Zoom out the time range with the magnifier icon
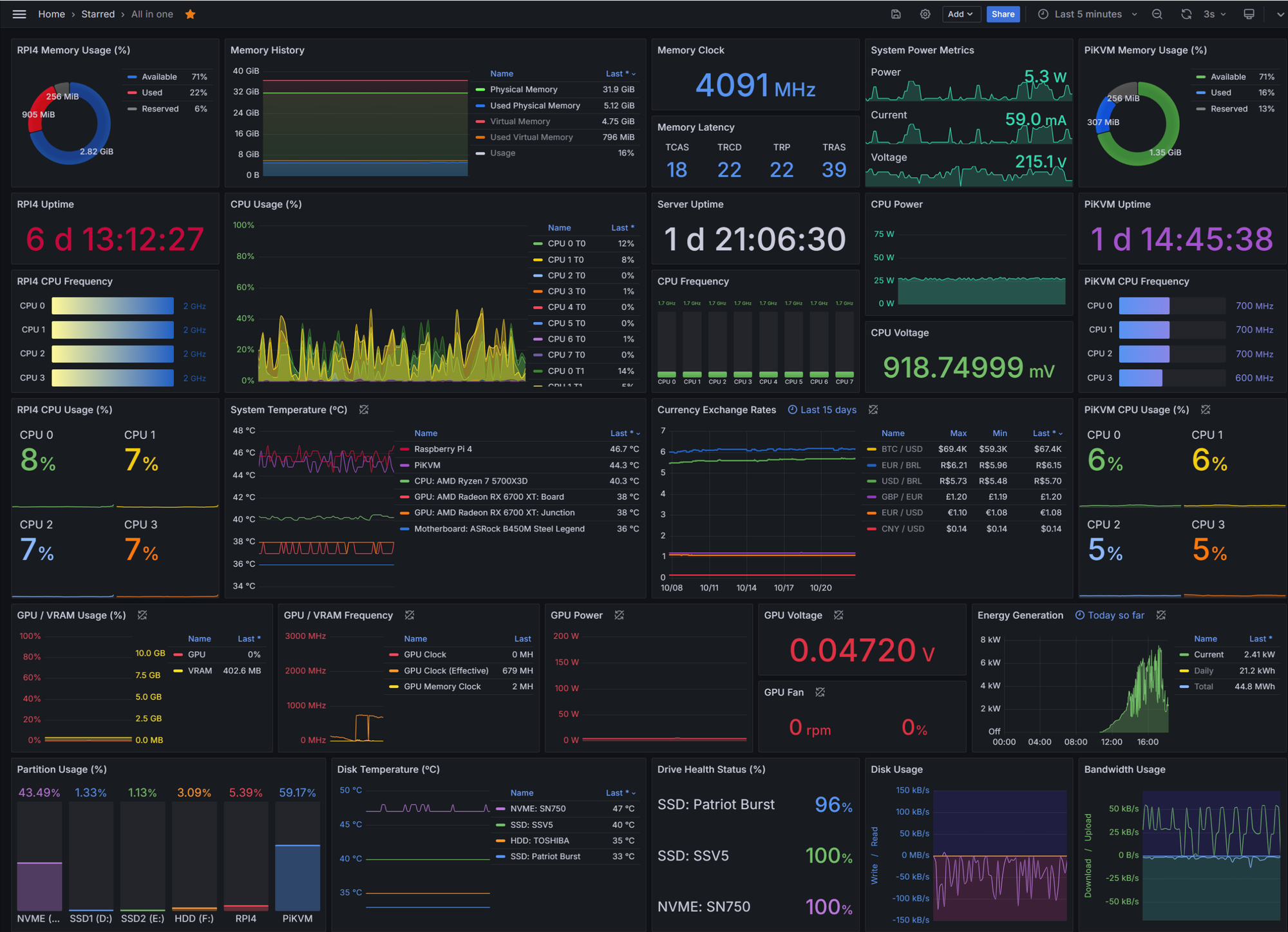This screenshot has height=932, width=1288. [x=1157, y=14]
